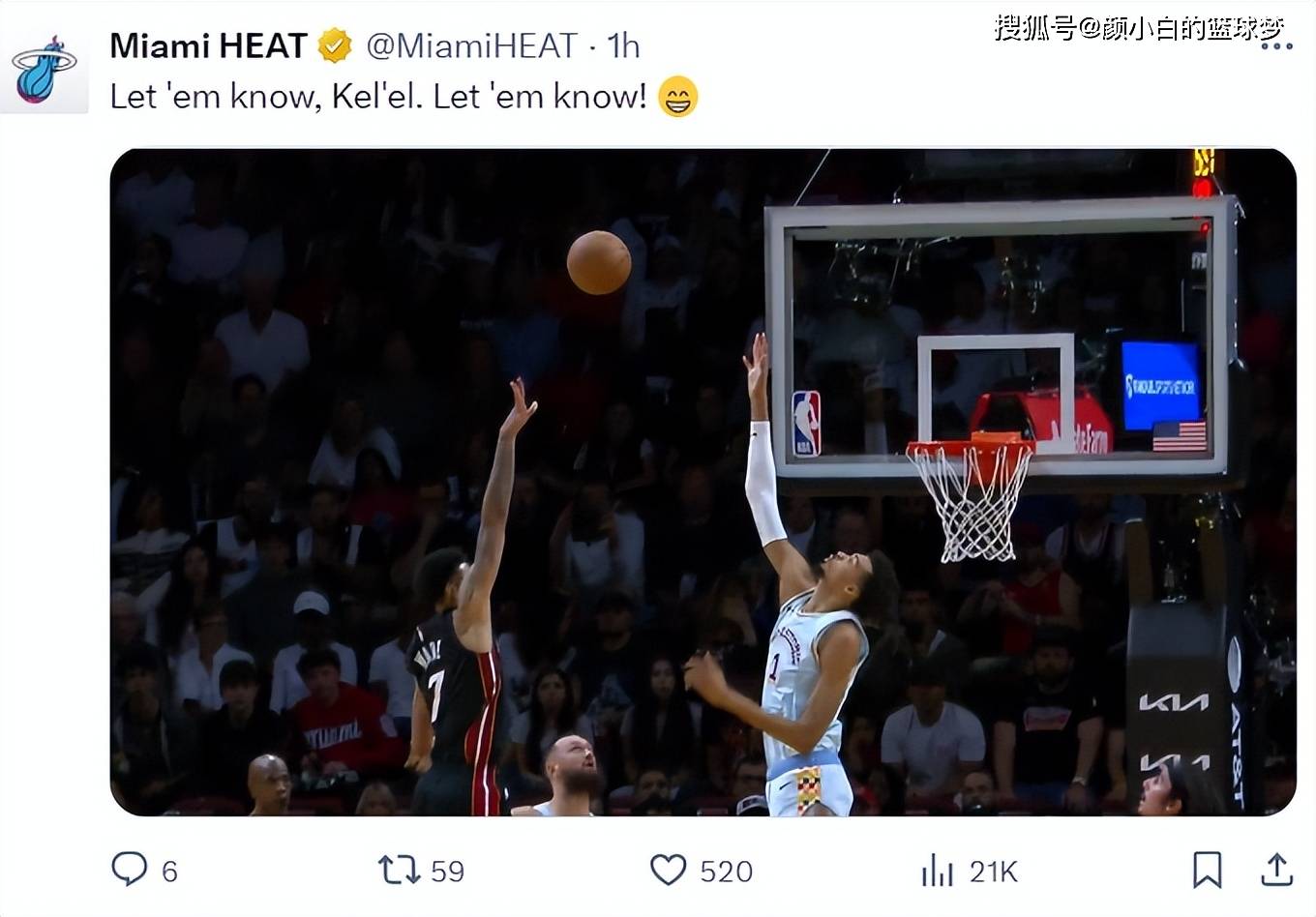Image resolution: width=1316 pixels, height=917 pixels.
Task: Open the @MiamiHEAT handle link
Action: click(x=471, y=45)
